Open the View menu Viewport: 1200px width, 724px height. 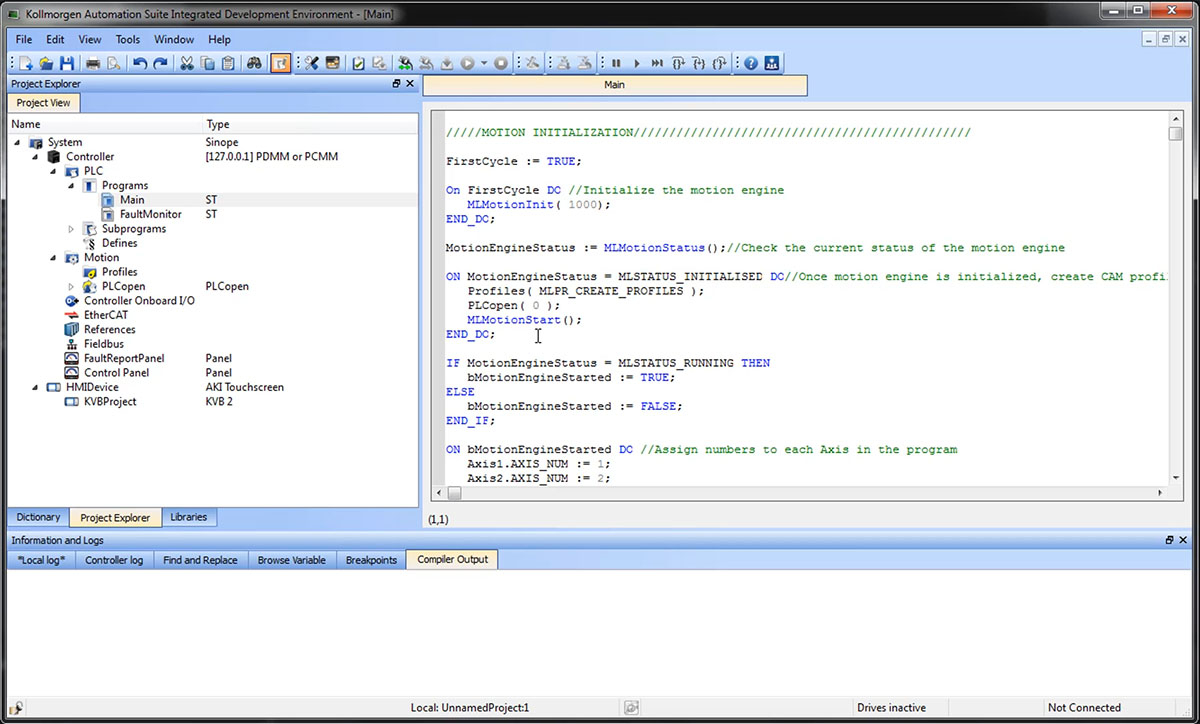90,40
